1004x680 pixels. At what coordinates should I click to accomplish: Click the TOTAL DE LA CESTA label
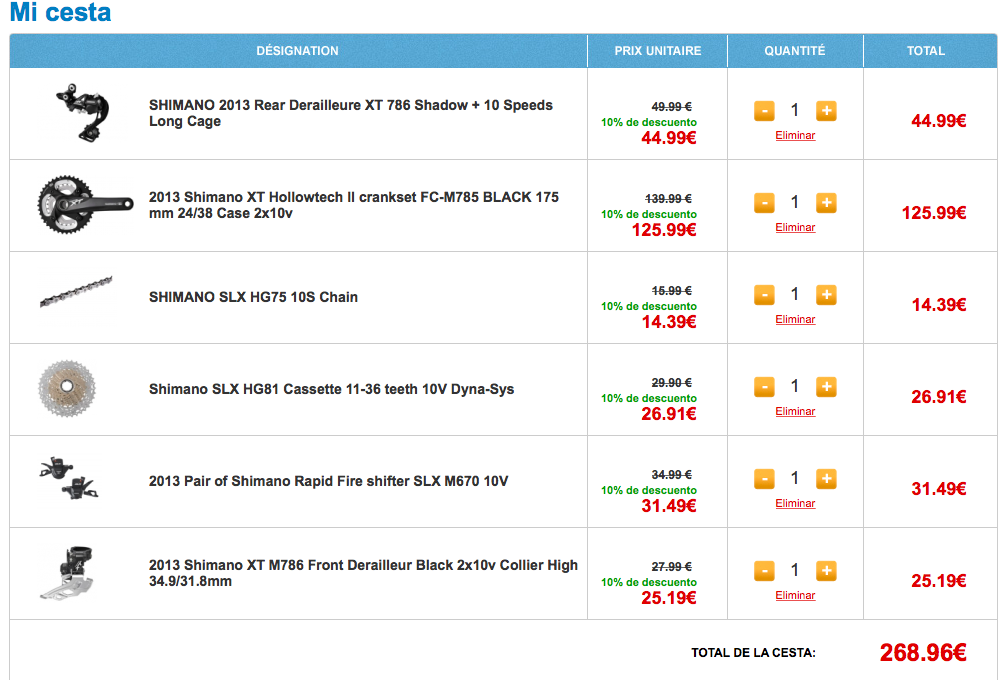(754, 653)
